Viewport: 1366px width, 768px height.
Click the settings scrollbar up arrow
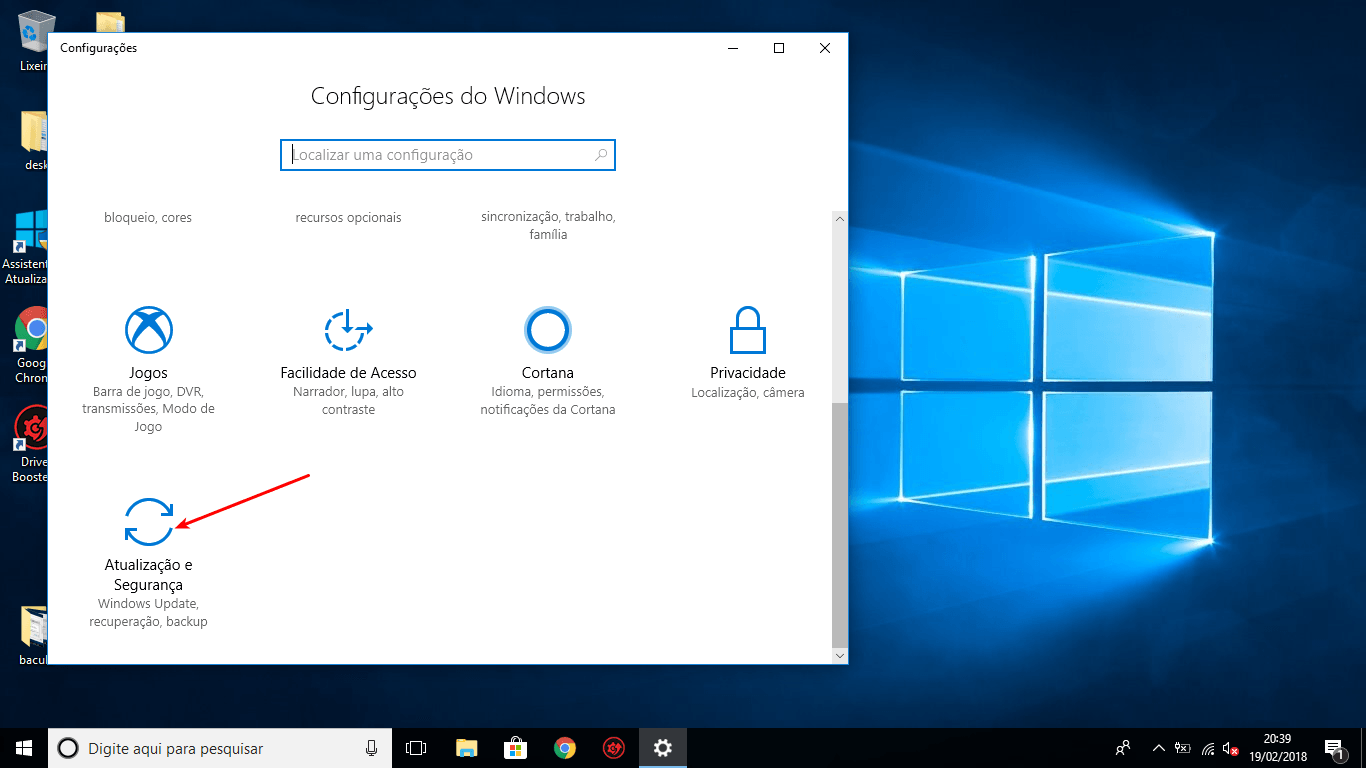coord(839,219)
